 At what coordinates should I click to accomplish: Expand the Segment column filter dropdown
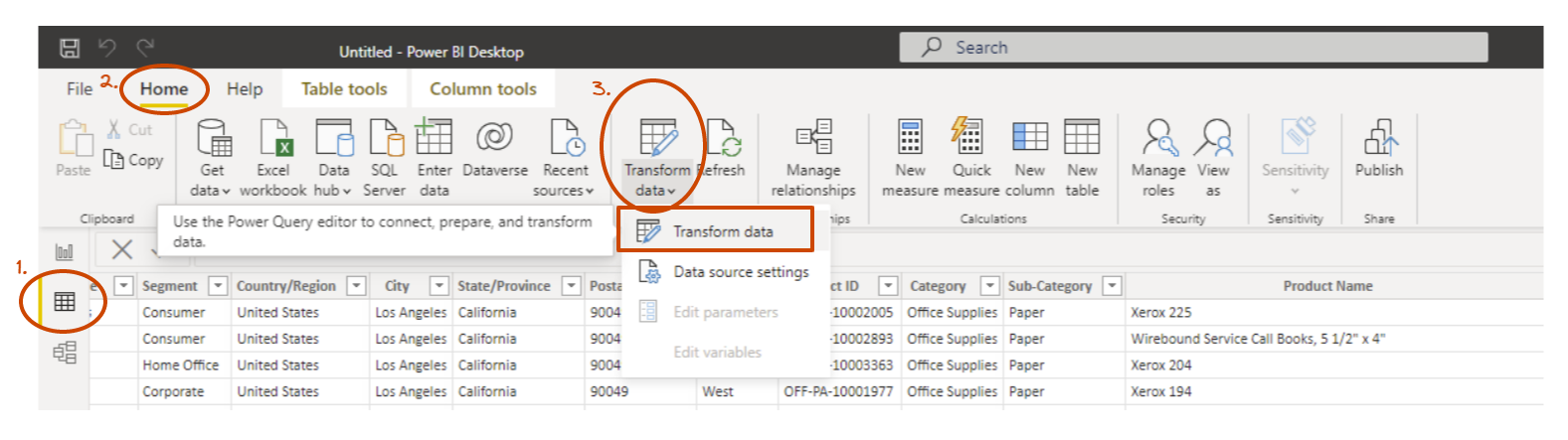218,286
